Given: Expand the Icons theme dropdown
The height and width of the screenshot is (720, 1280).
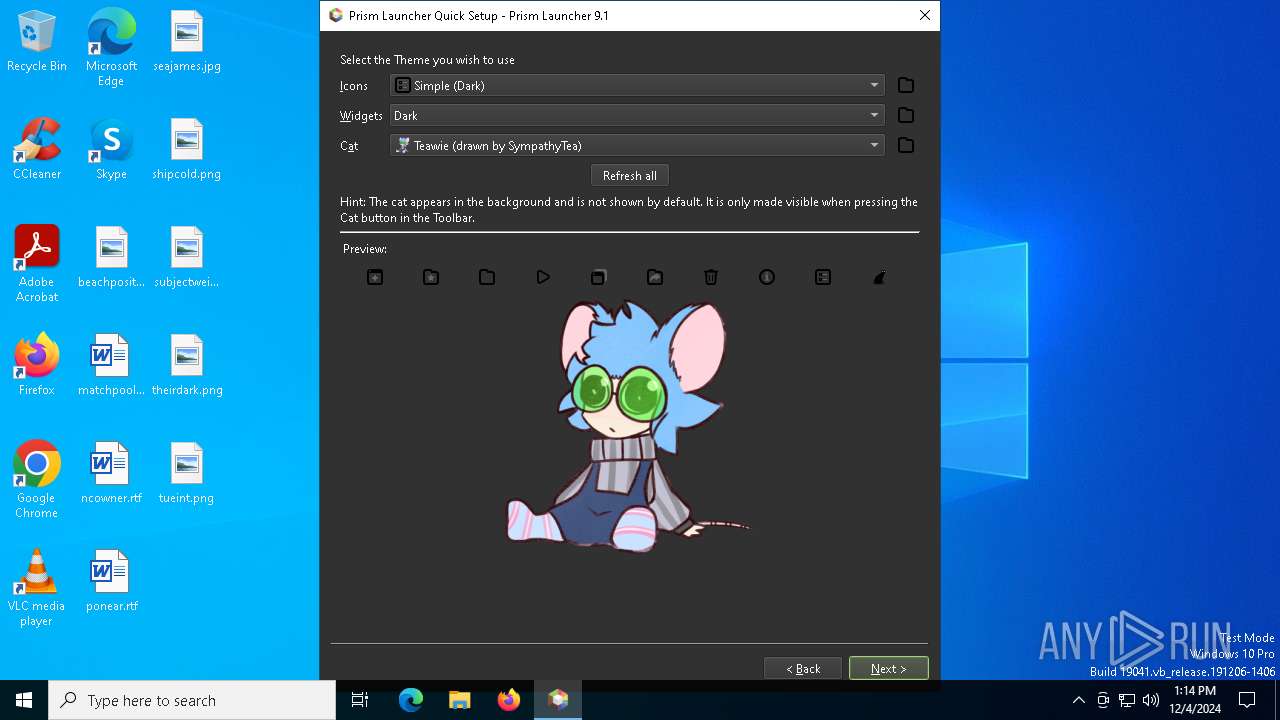Looking at the screenshot, I should pos(637,85).
